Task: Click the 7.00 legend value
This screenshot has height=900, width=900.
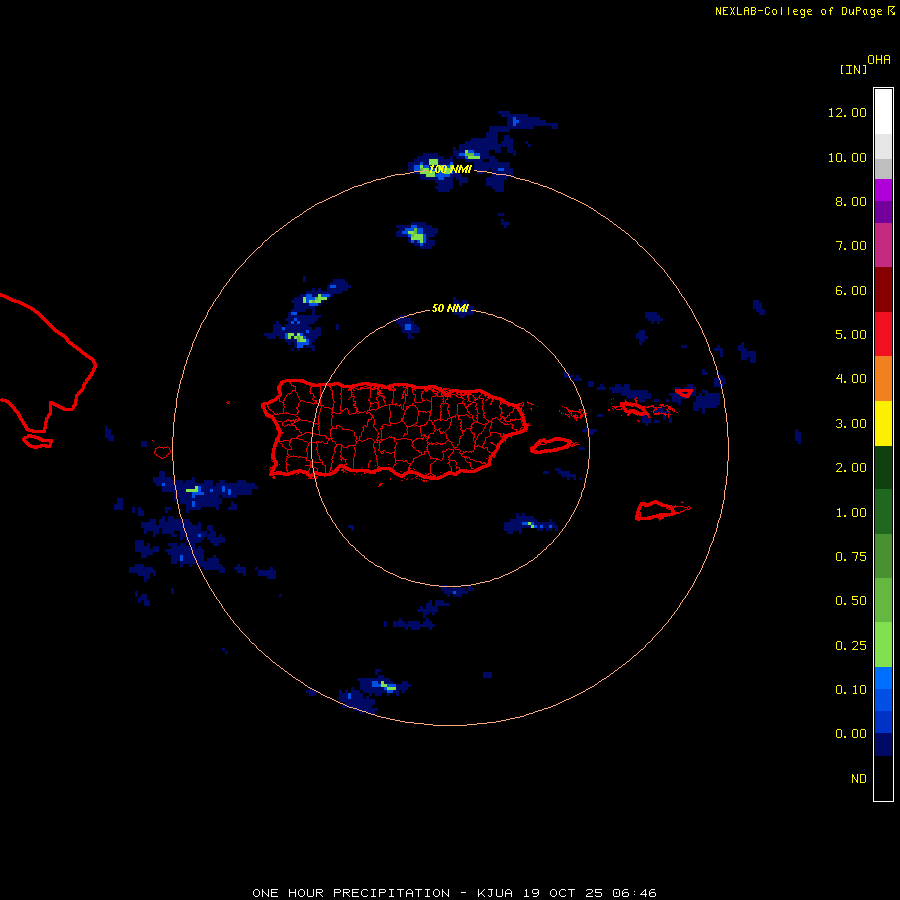Action: point(851,246)
